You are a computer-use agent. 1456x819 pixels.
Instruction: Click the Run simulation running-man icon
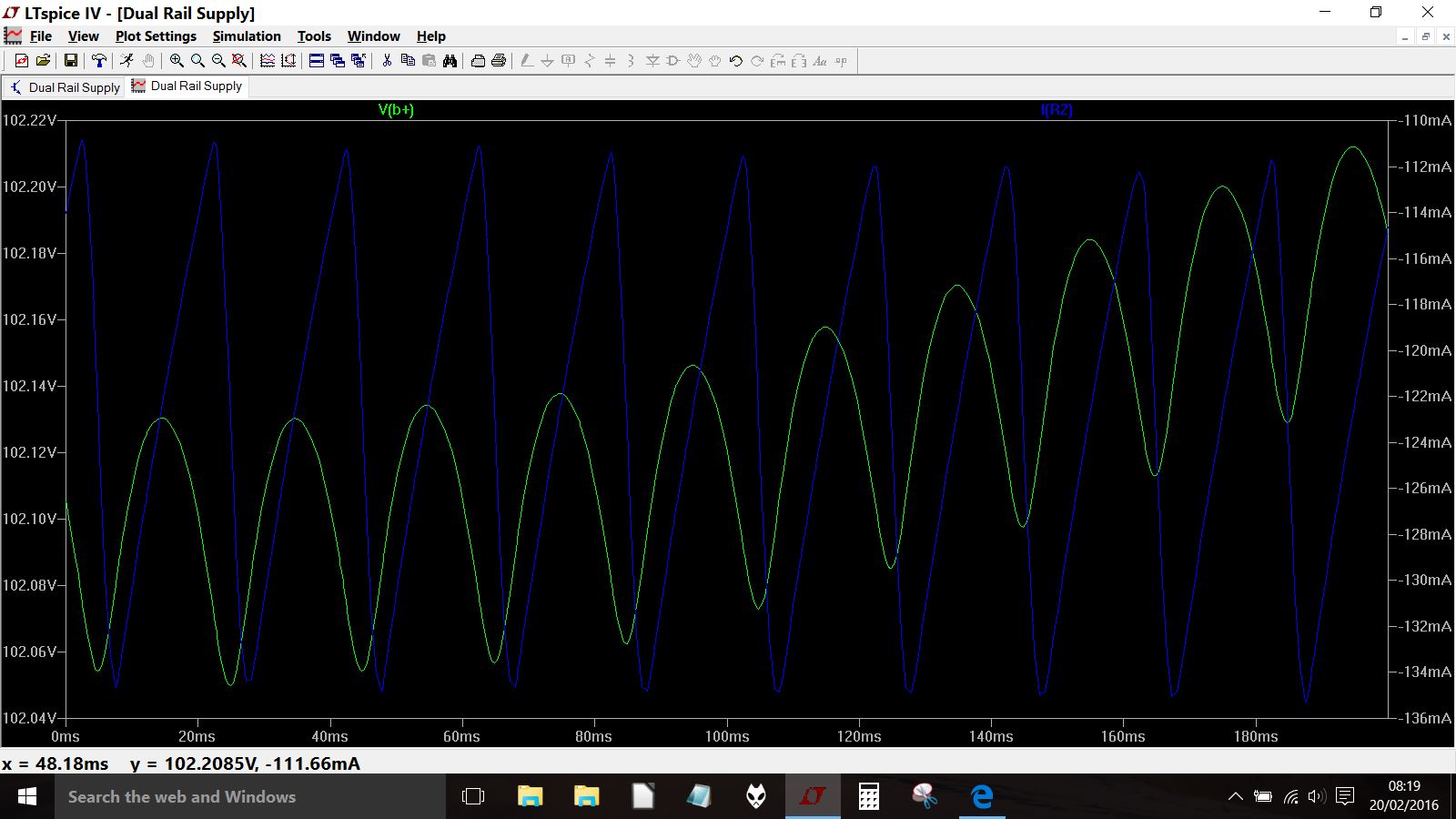tap(126, 61)
